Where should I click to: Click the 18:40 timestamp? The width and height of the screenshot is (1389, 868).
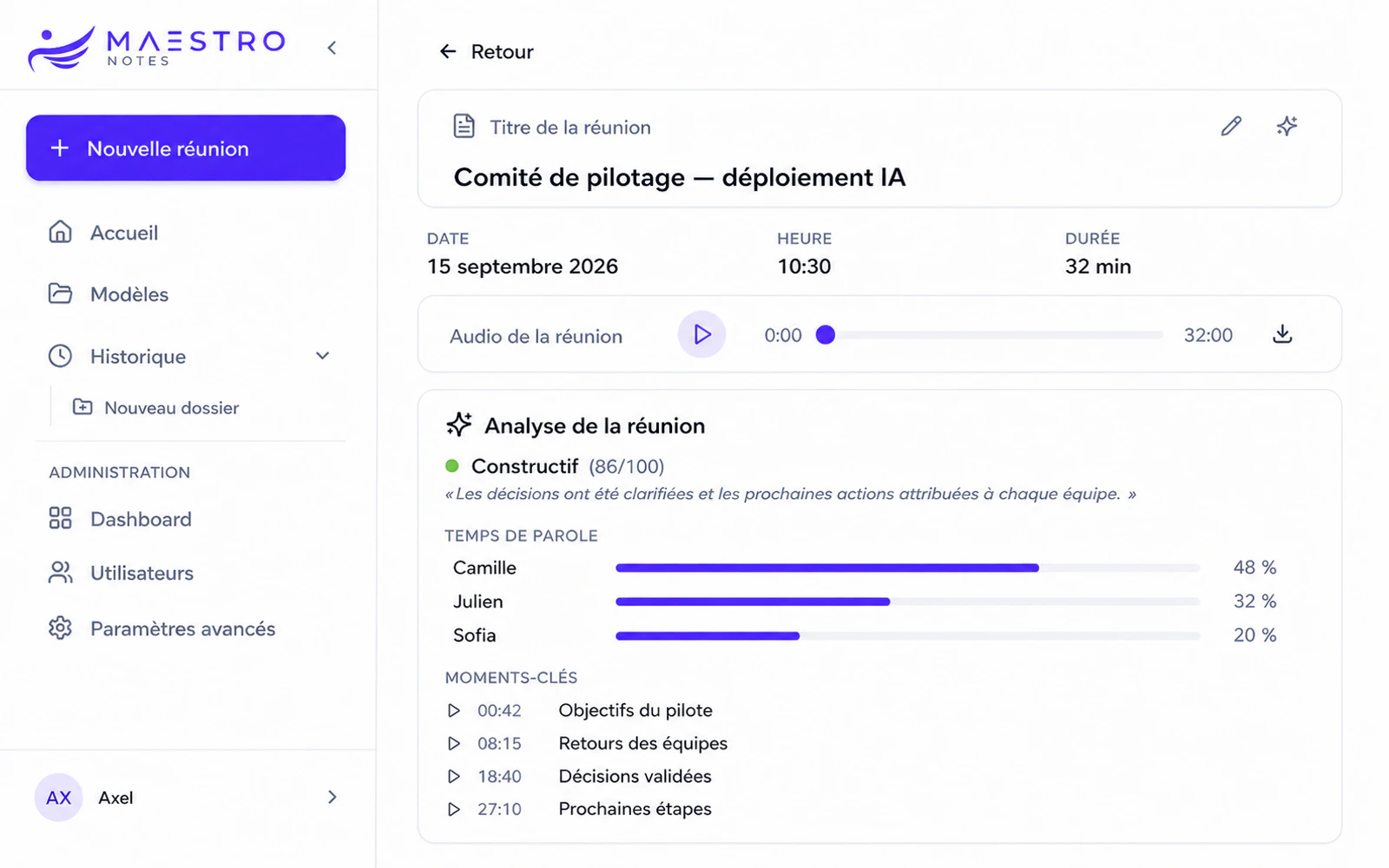pos(499,776)
